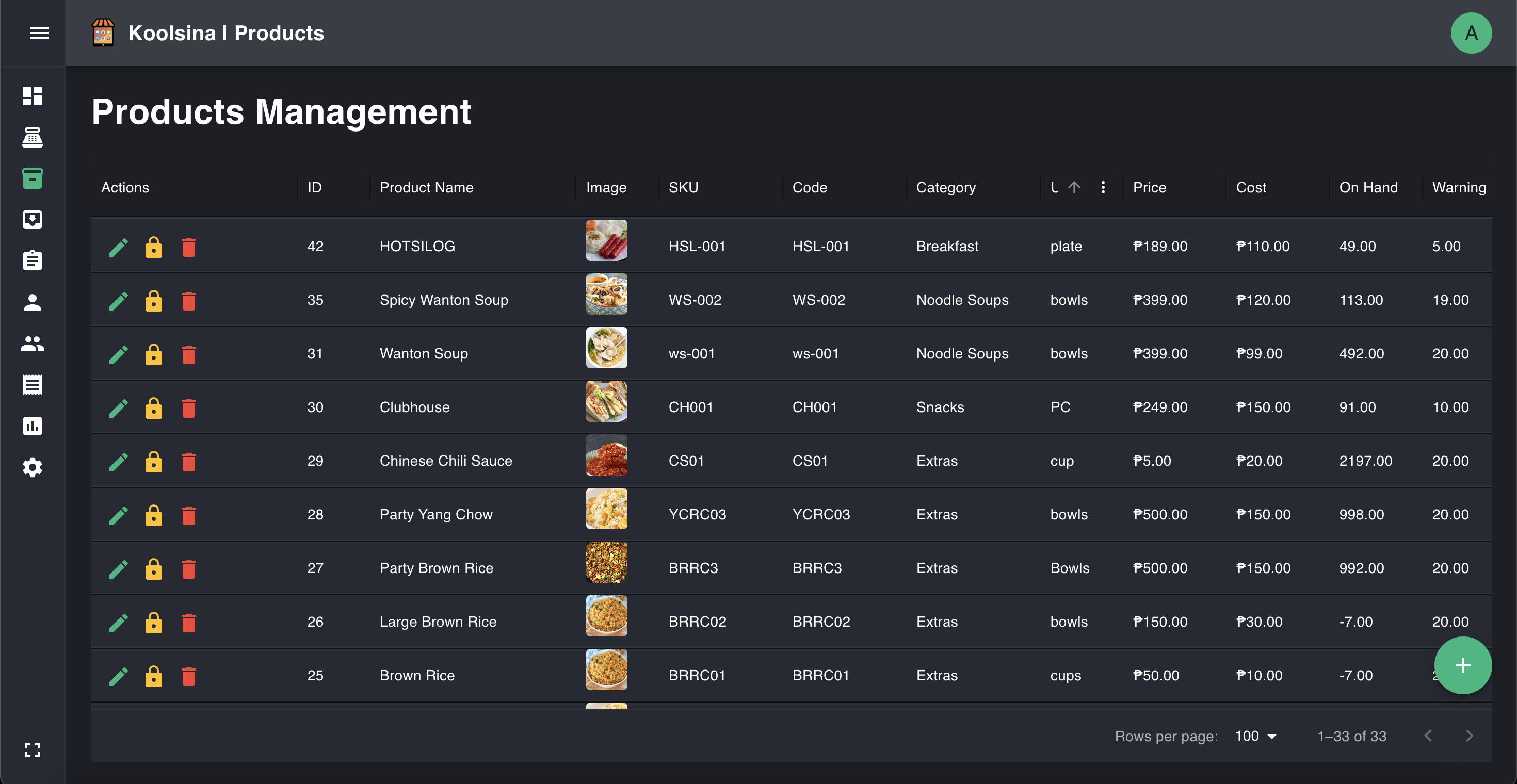Edit the HOTSILOG product with the pencil icon
The height and width of the screenshot is (784, 1517).
[x=118, y=247]
